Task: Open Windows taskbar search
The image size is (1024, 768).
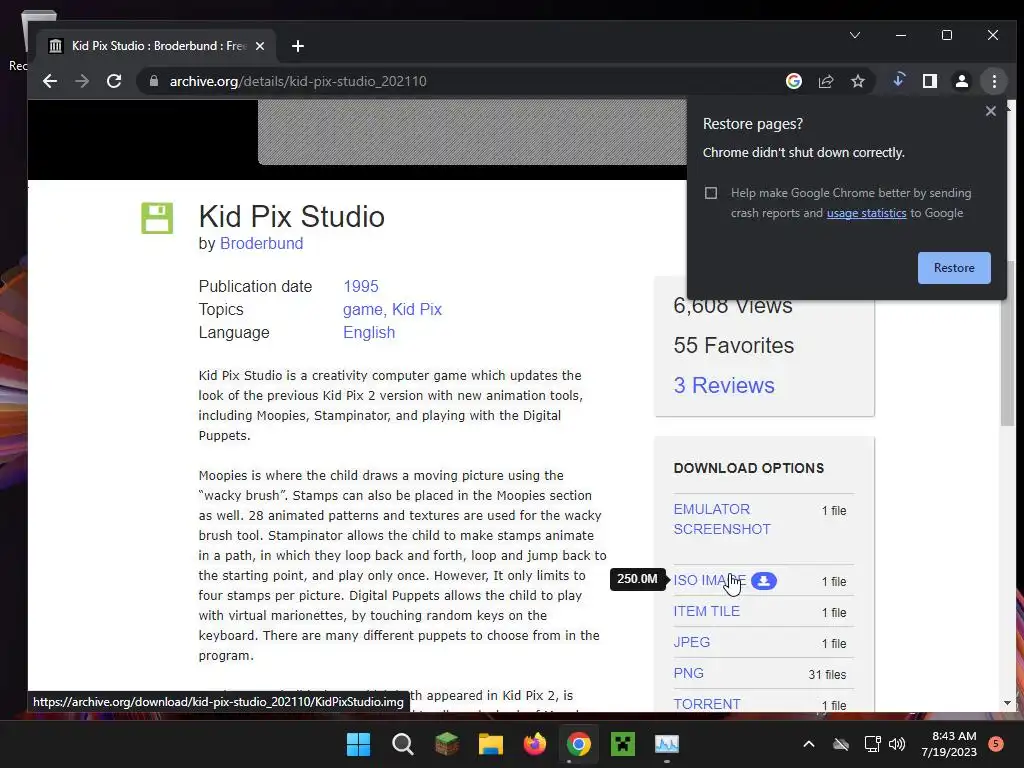Action: [x=402, y=744]
